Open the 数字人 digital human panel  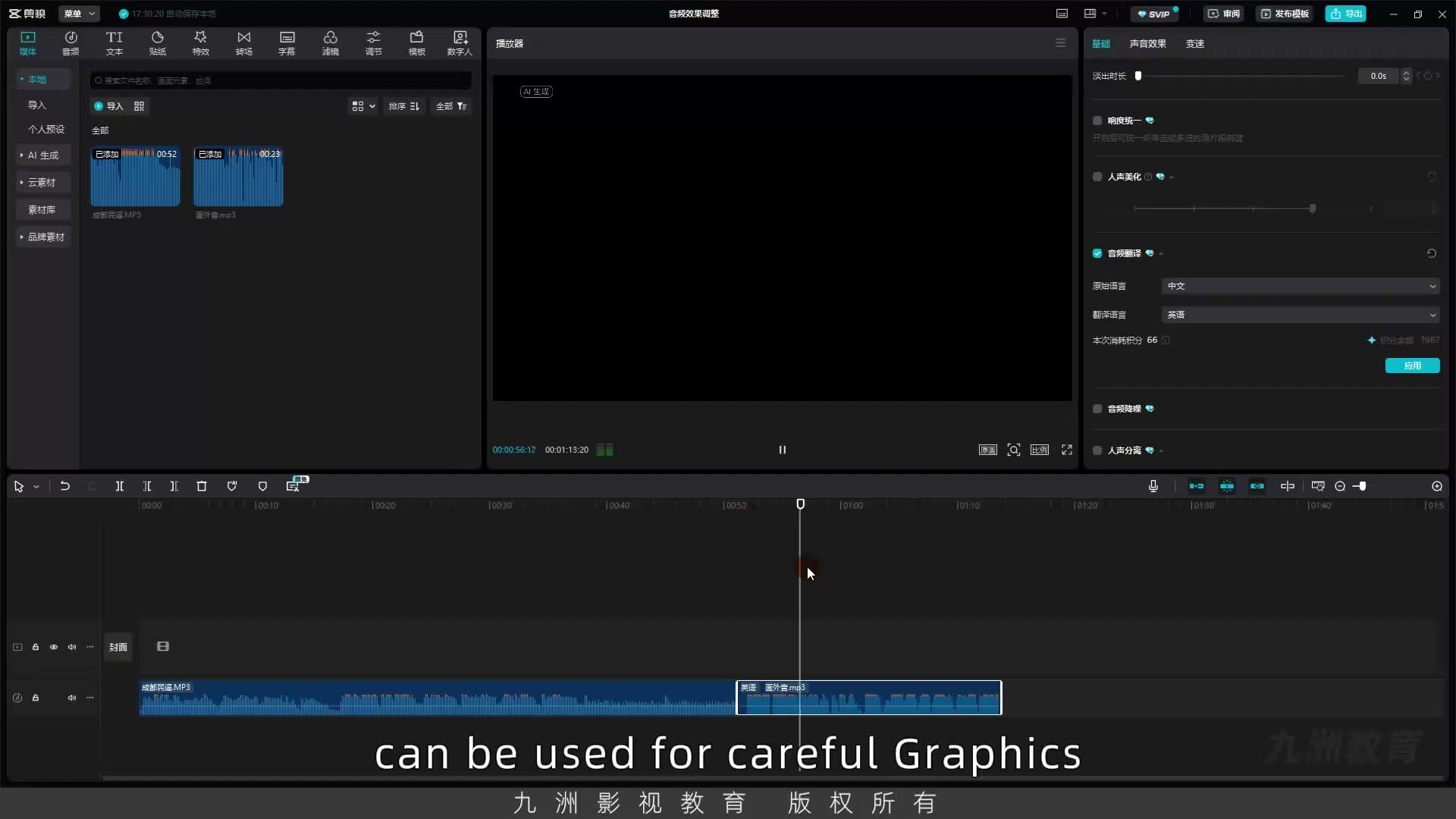point(460,43)
